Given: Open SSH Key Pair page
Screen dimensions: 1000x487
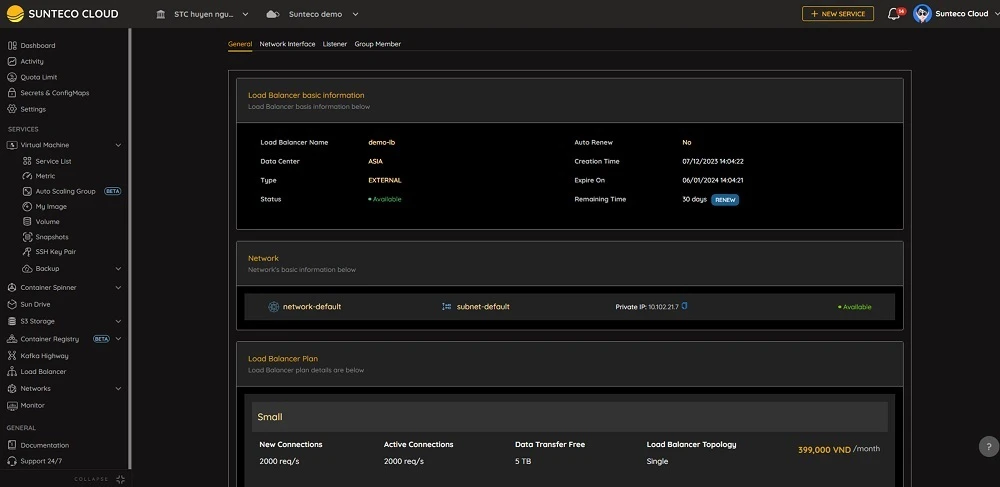Looking at the screenshot, I should (x=55, y=252).
